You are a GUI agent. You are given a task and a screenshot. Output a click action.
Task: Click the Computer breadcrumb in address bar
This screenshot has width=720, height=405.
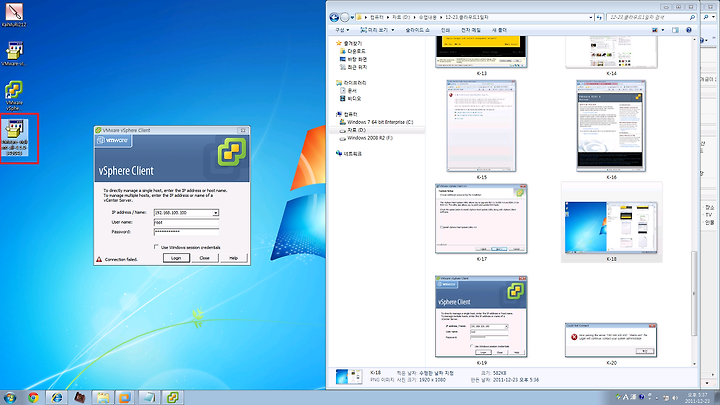377,17
